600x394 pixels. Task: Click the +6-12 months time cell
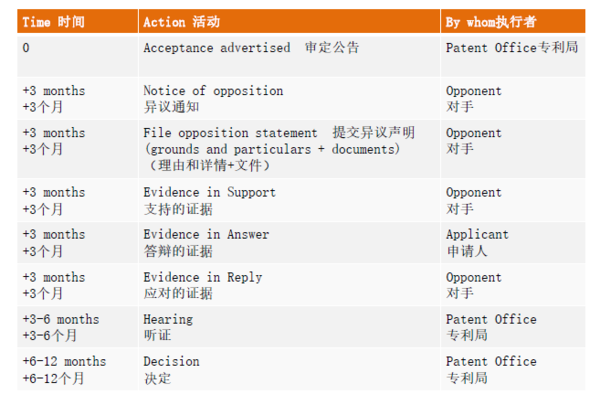(78, 369)
